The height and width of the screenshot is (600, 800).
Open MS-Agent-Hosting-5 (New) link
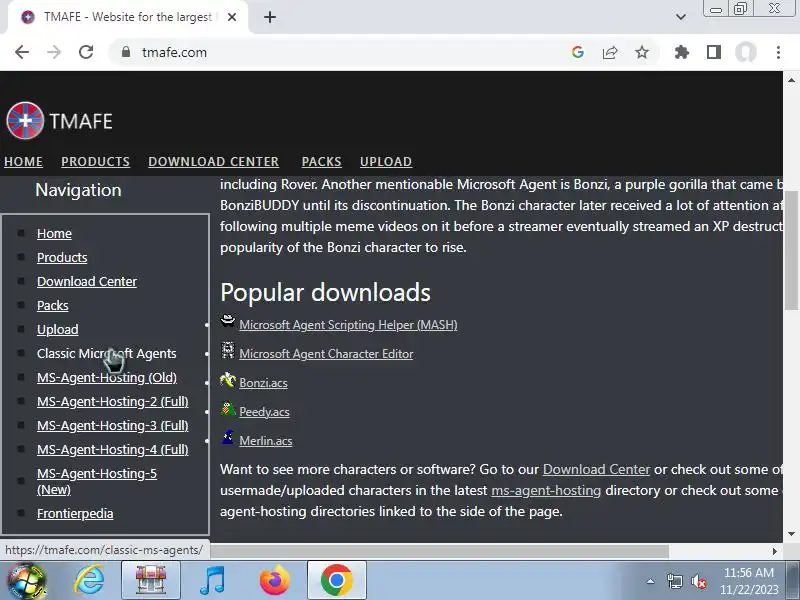pos(97,481)
